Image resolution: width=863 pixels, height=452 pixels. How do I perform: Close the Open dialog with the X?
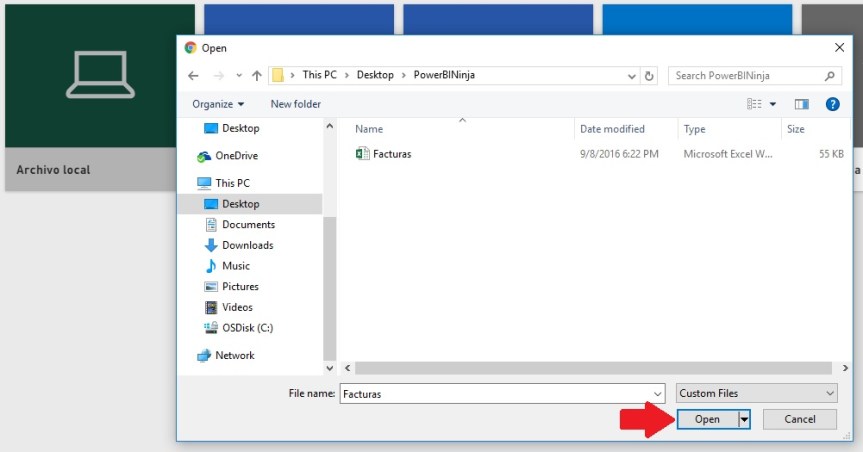pyautogui.click(x=839, y=48)
